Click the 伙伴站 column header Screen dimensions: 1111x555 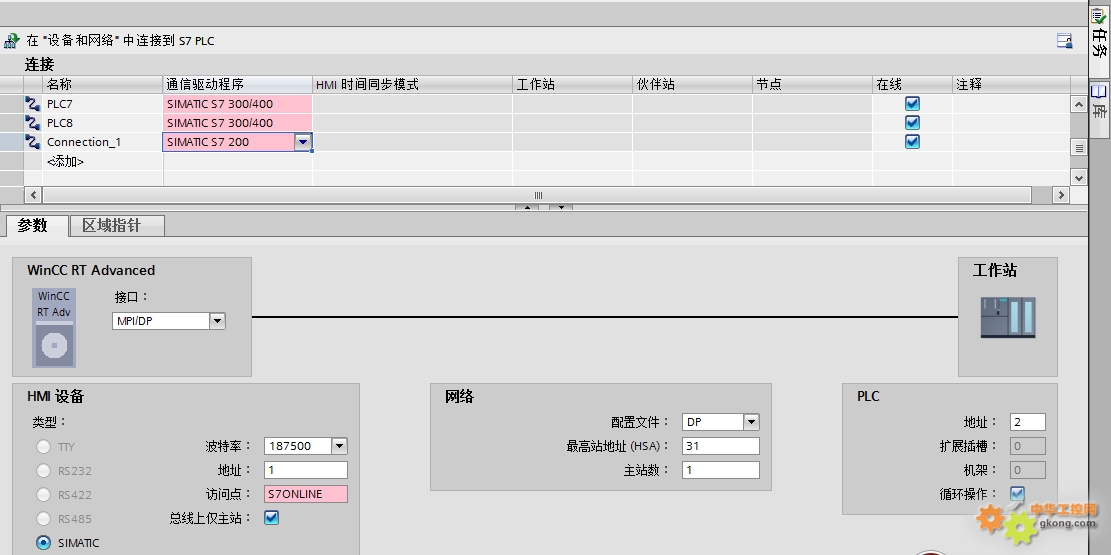pyautogui.click(x=692, y=84)
